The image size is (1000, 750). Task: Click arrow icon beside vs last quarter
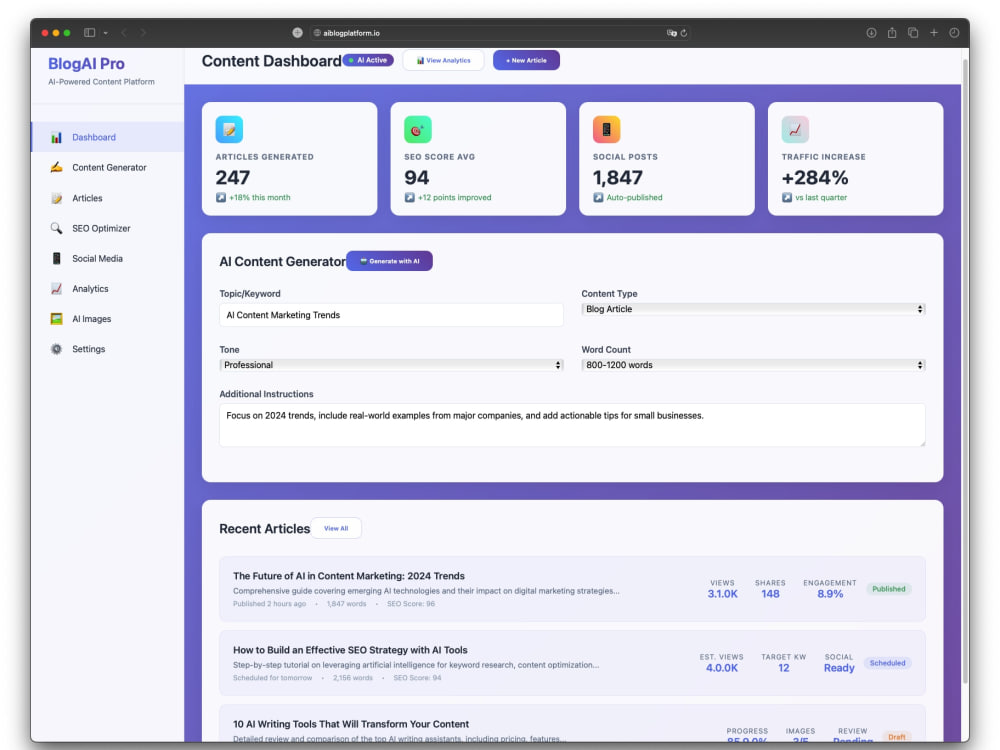[x=787, y=198]
